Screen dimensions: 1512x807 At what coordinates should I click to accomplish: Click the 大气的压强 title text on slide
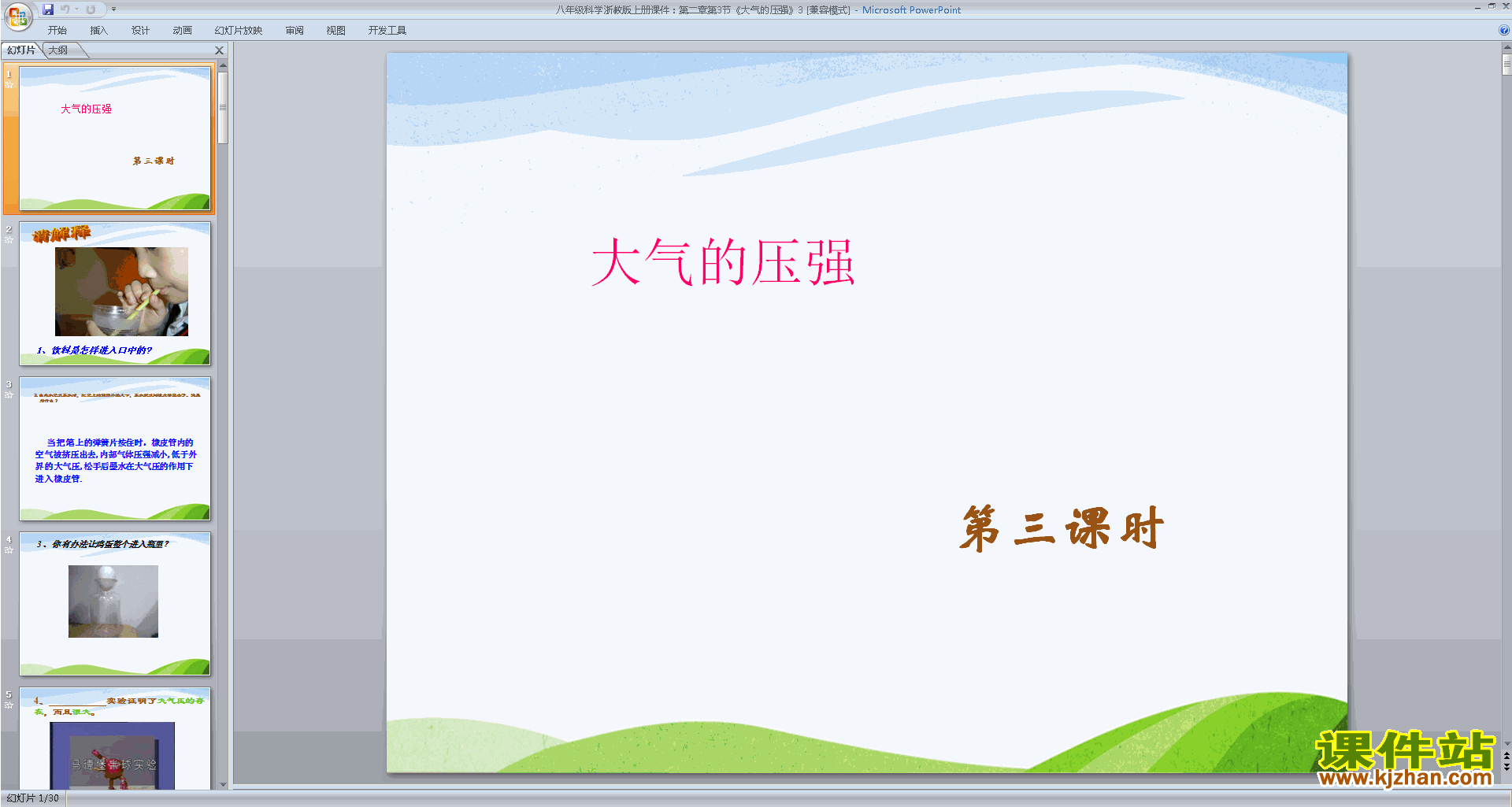[723, 261]
